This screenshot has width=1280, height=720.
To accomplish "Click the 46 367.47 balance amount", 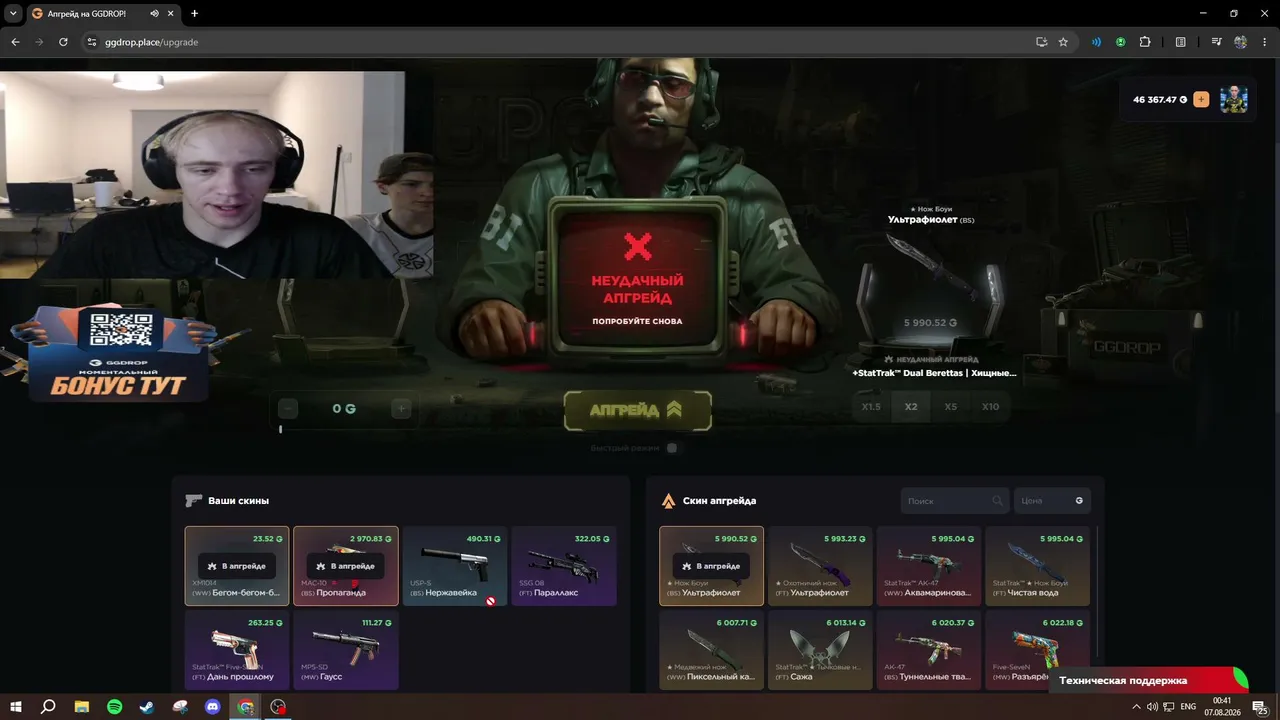I will 1160,100.
